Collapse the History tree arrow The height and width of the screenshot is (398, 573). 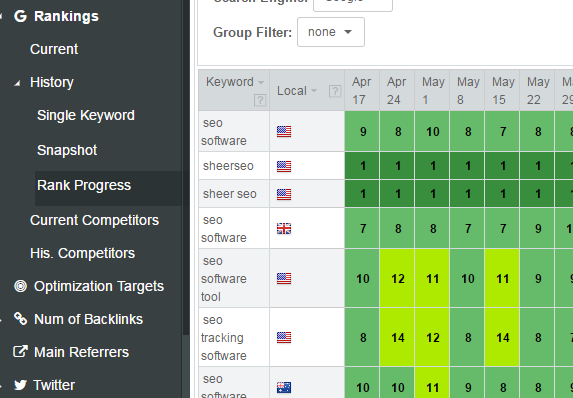pyautogui.click(x=17, y=84)
